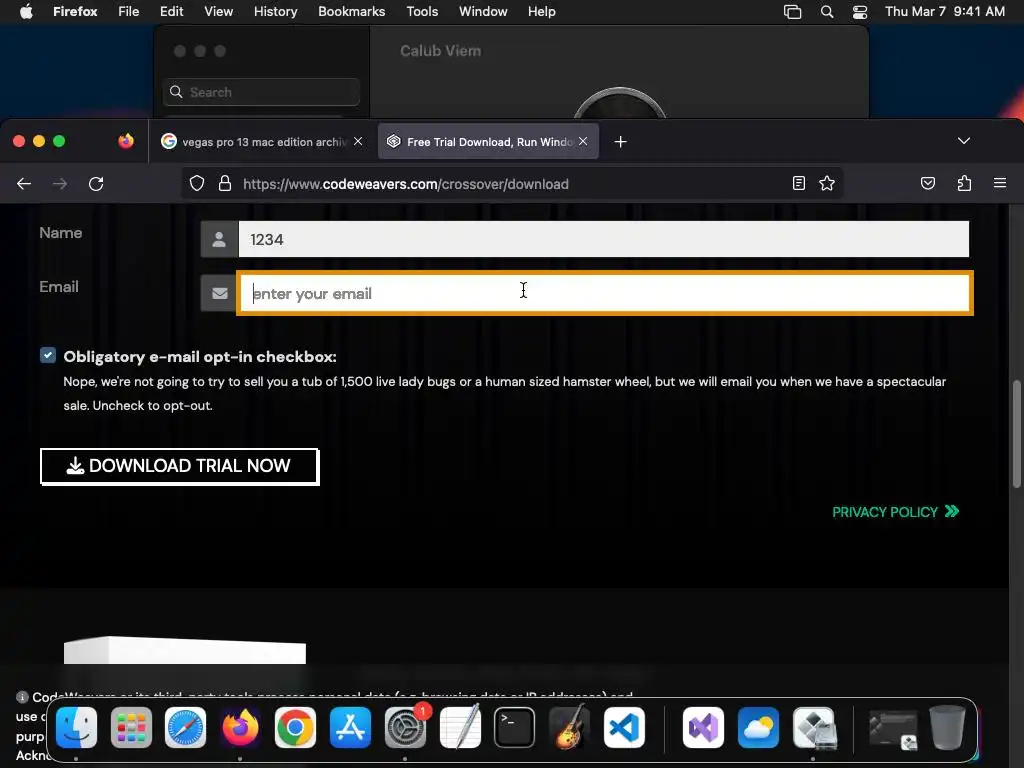Open the Trash in the Dock

click(x=947, y=727)
